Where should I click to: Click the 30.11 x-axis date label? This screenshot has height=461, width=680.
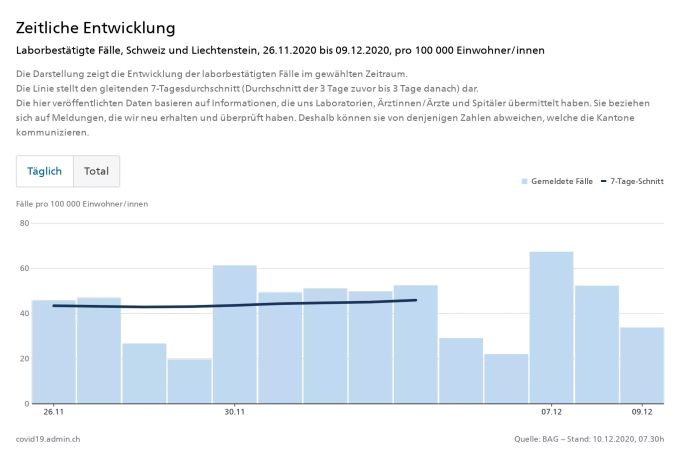click(235, 412)
